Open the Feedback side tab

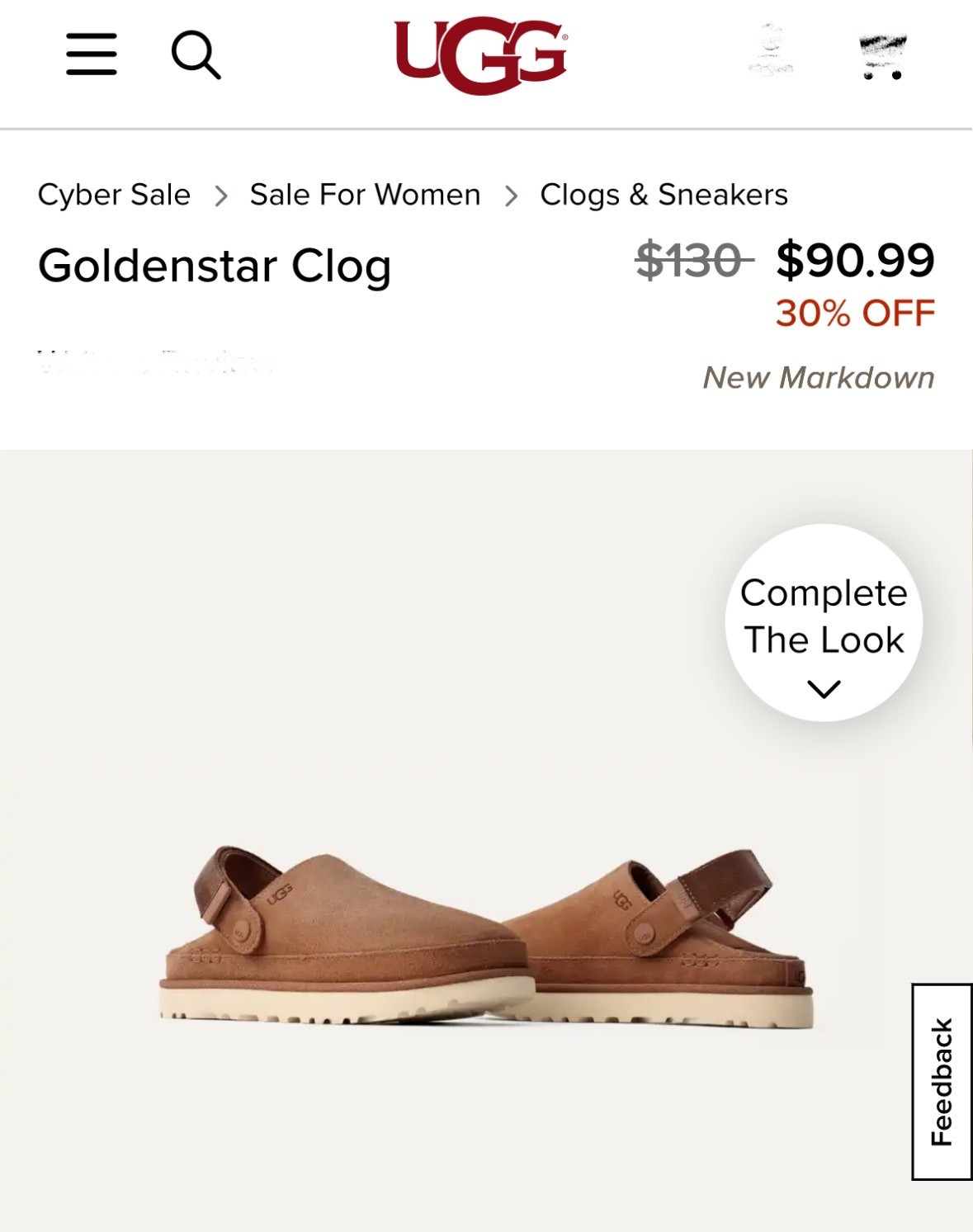941,1089
